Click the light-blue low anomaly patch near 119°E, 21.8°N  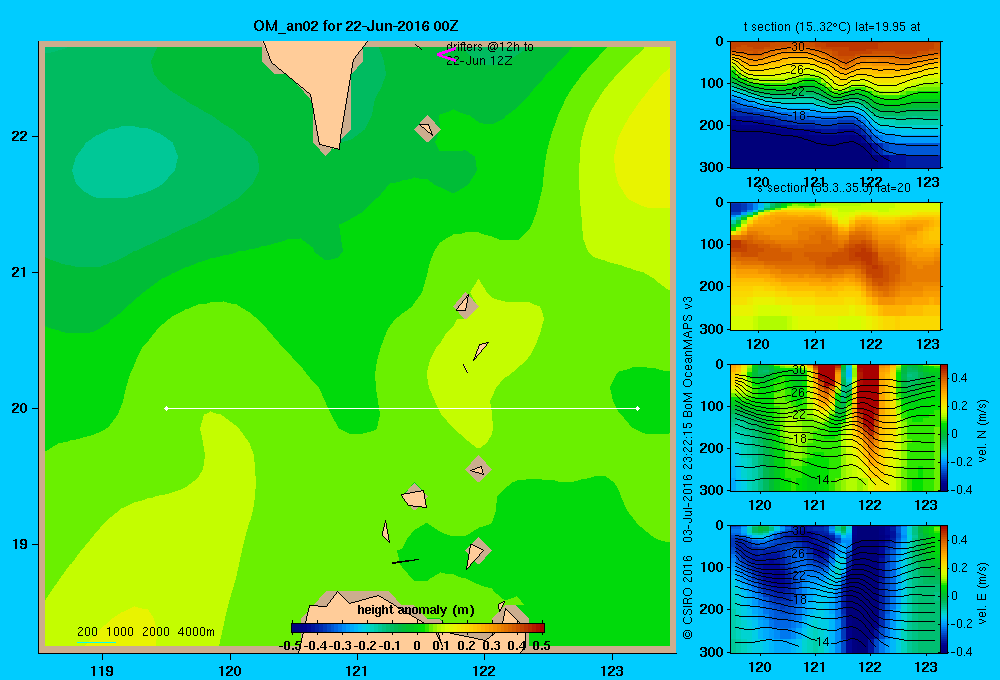pos(125,163)
